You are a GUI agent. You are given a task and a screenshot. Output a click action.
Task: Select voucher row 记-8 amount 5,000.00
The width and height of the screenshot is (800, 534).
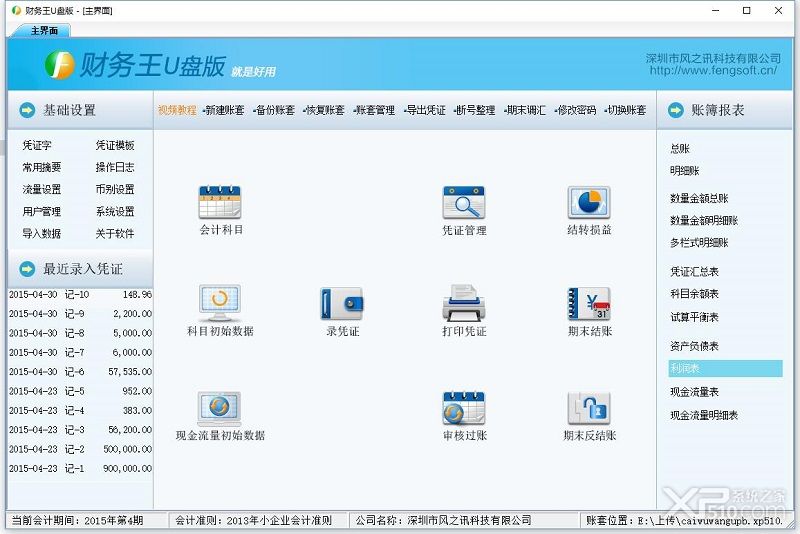click(80, 333)
